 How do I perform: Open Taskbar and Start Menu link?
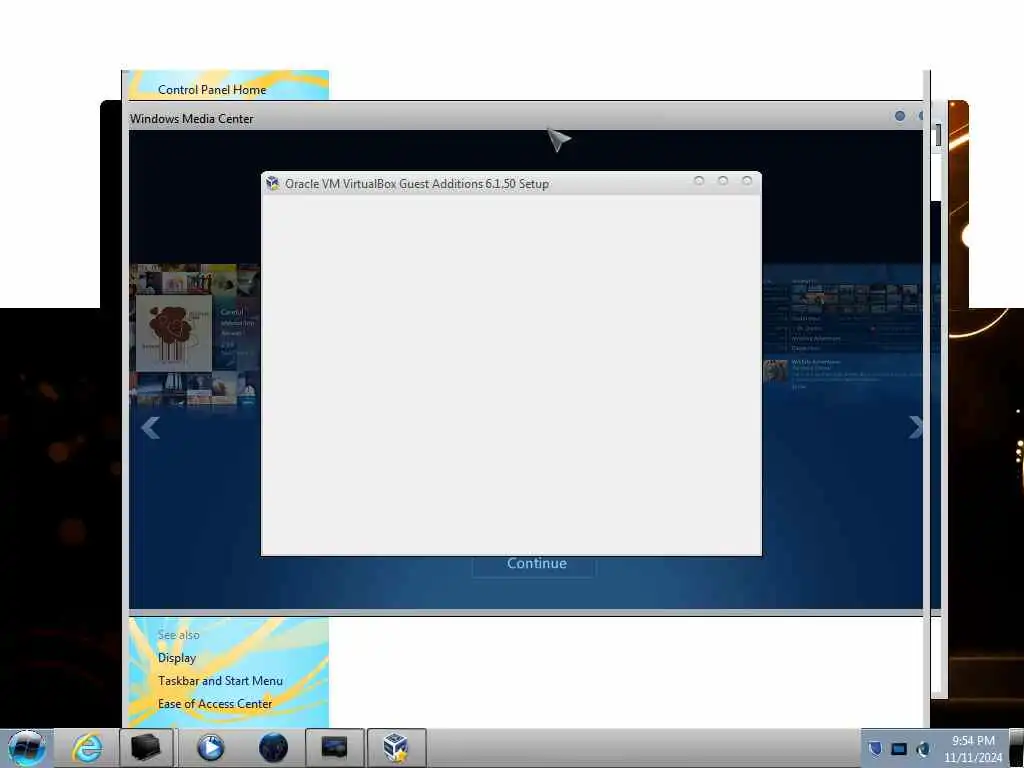[x=221, y=680]
